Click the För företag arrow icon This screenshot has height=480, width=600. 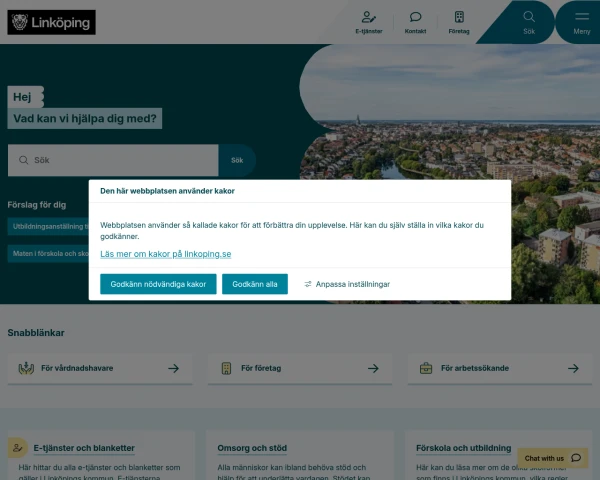click(x=373, y=368)
